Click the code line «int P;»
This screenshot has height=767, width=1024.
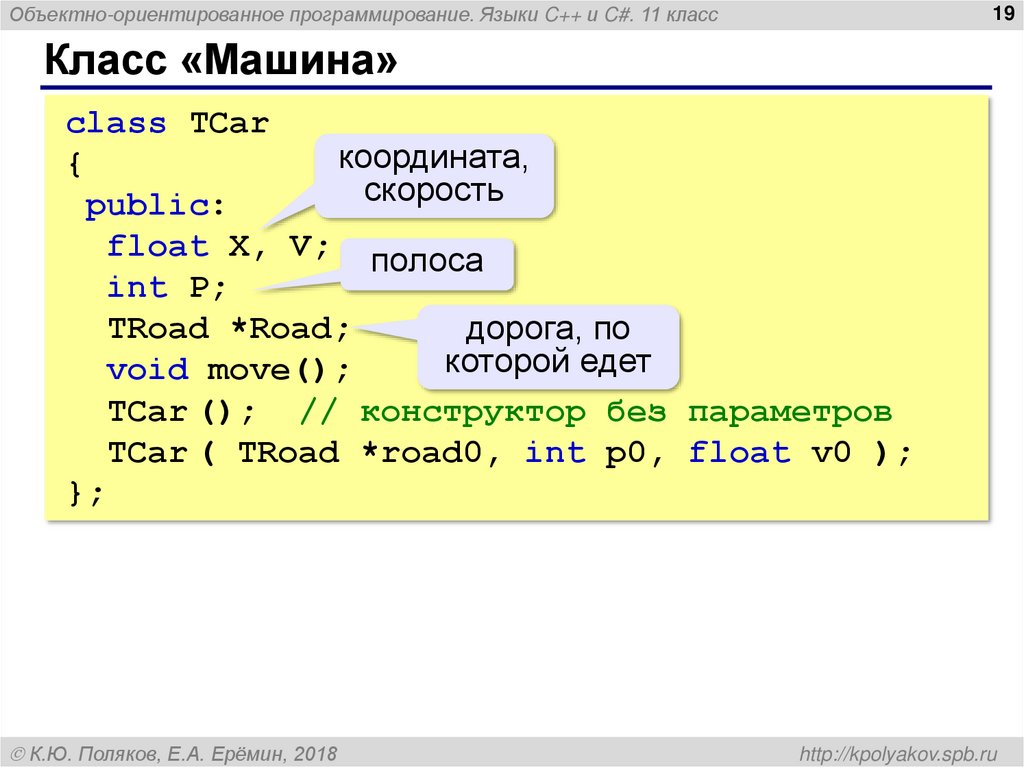point(166,287)
